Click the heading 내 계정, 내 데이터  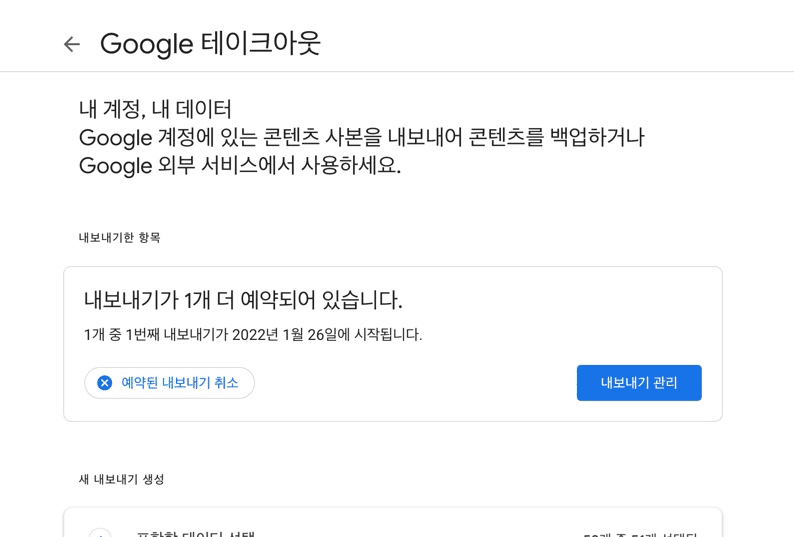coord(155,109)
